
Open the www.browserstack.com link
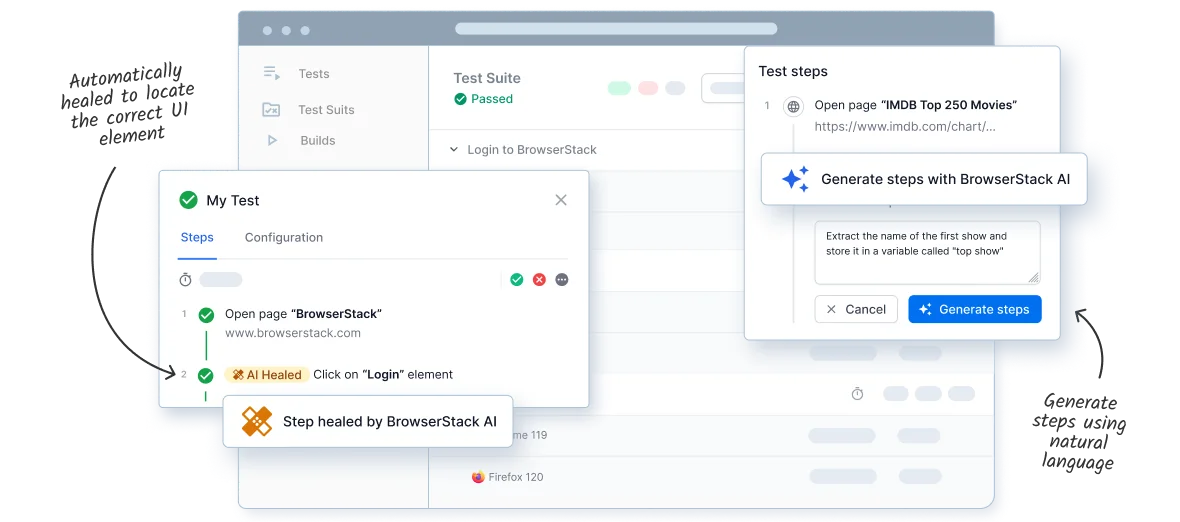pyautogui.click(x=293, y=332)
